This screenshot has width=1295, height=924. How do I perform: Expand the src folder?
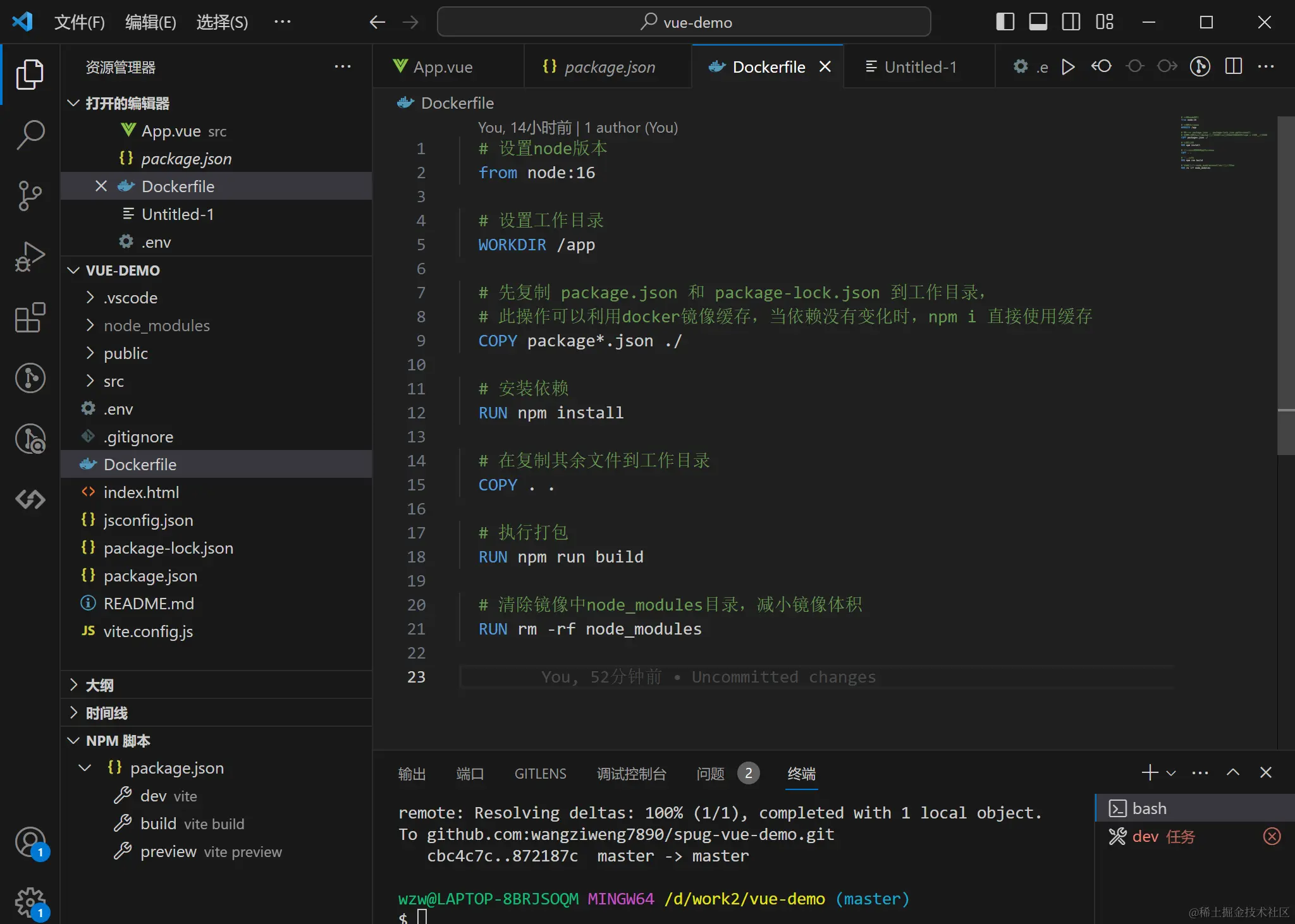(x=114, y=381)
